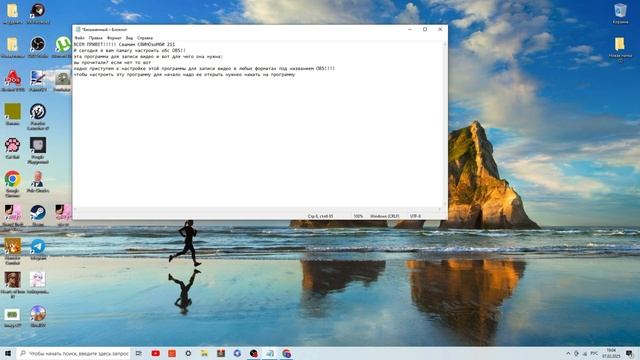The width and height of the screenshot is (640, 360).
Task: Switch the РУС input language indicator
Action: 595,353
